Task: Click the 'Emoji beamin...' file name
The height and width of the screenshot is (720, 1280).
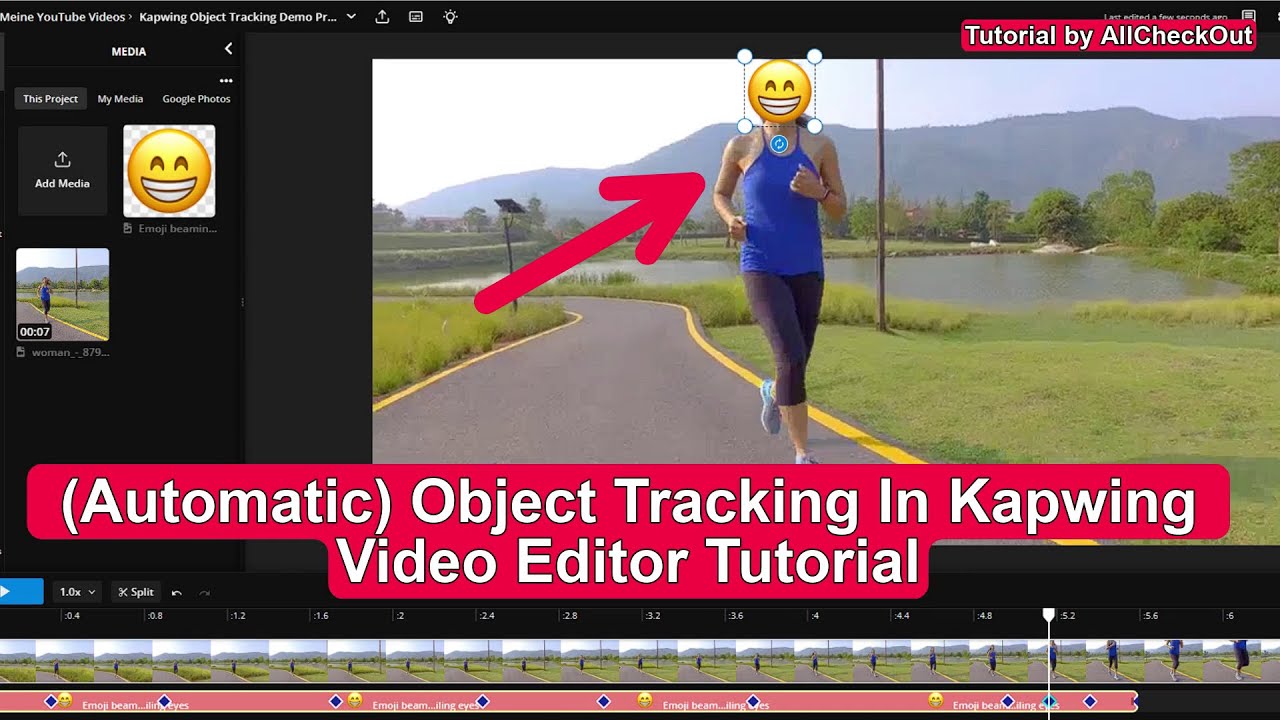Action: (x=177, y=228)
